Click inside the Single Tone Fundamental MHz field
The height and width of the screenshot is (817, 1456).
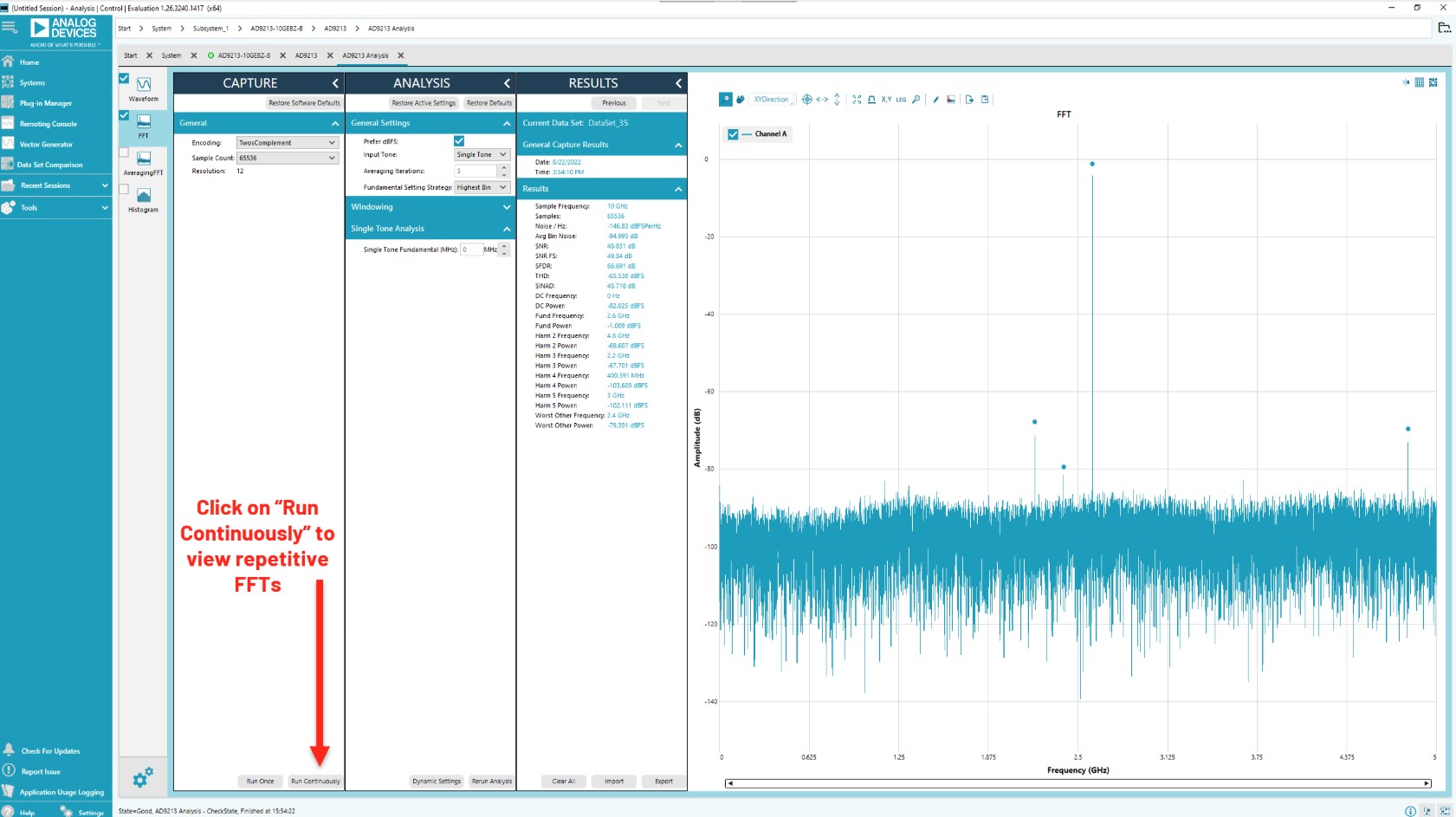click(472, 249)
